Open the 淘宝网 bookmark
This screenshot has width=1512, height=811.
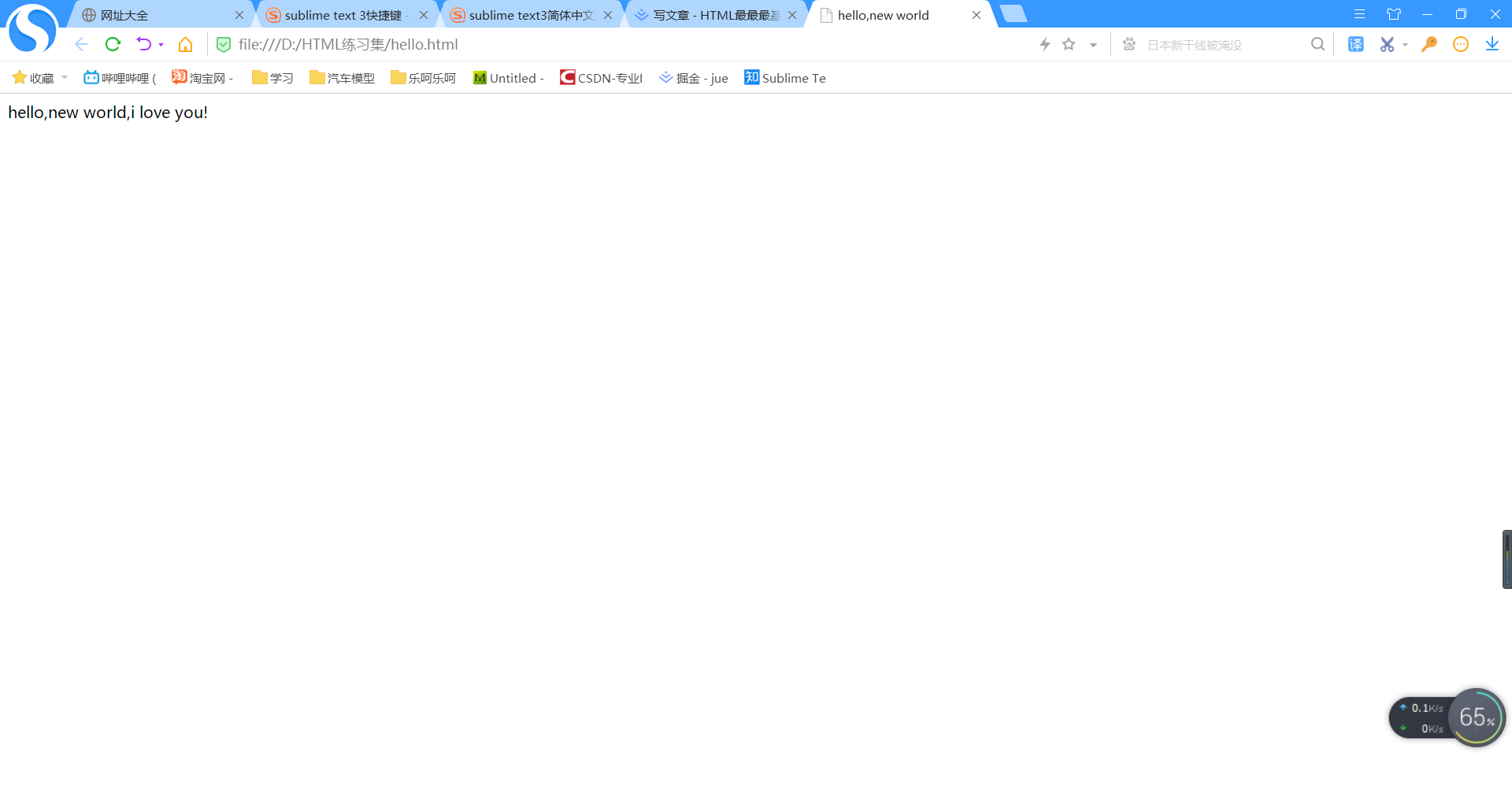point(202,78)
